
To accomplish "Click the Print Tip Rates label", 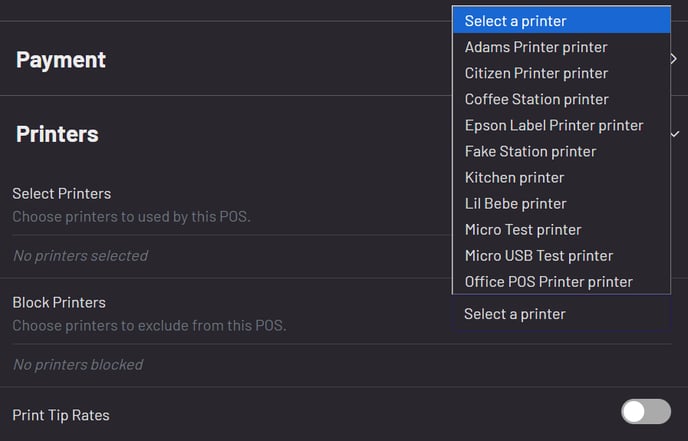I will click(61, 414).
